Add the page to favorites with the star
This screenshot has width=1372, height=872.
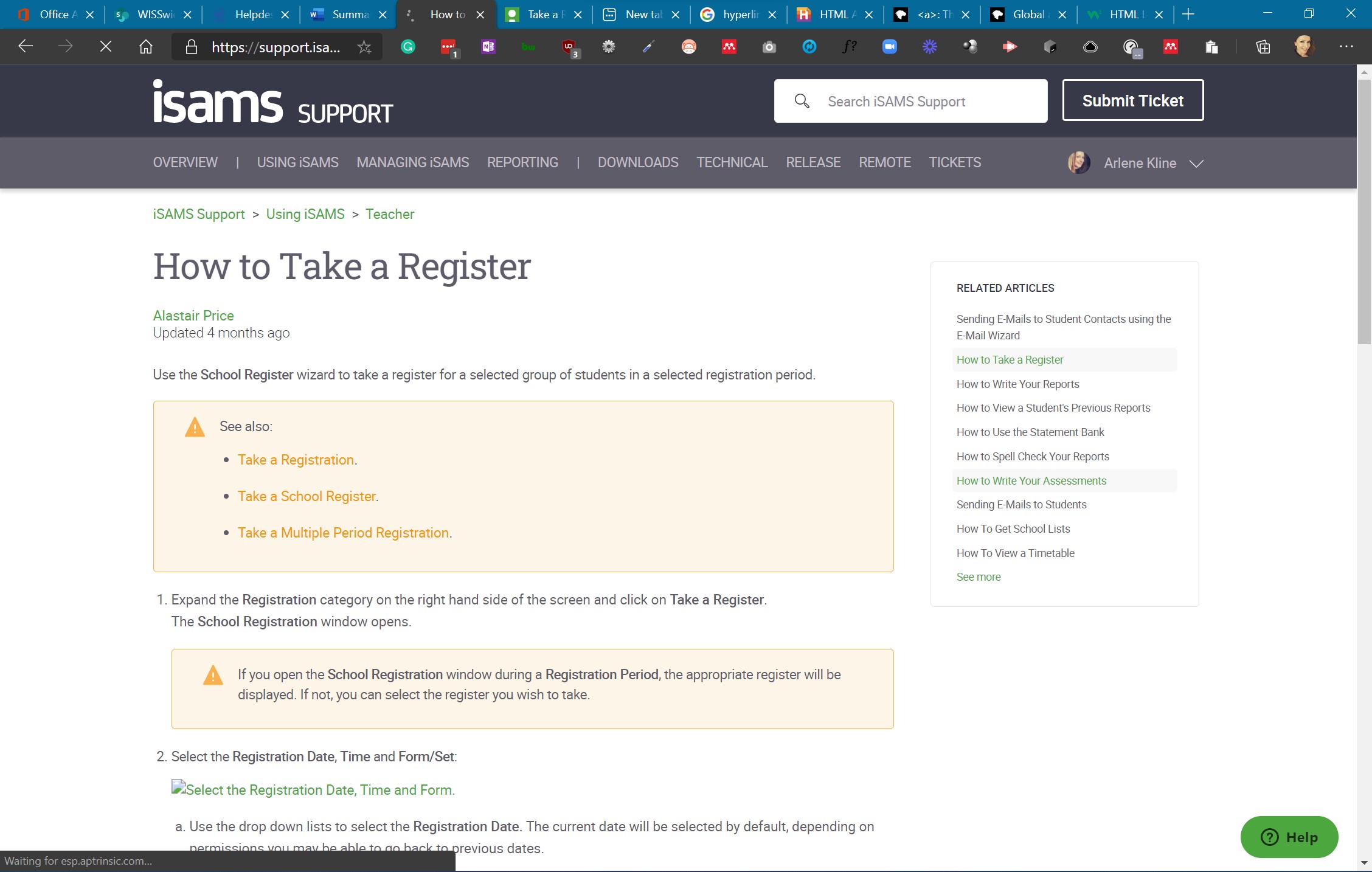click(x=364, y=47)
